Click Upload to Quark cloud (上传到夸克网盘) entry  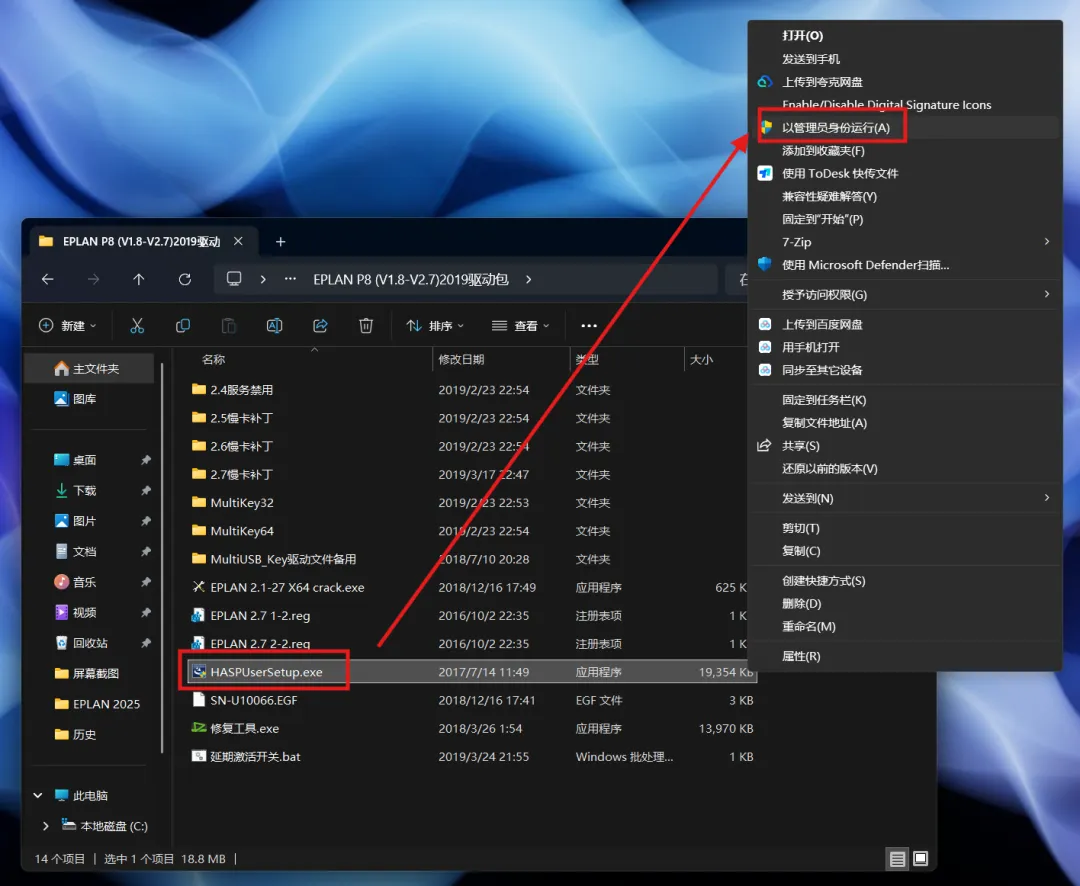[904, 82]
